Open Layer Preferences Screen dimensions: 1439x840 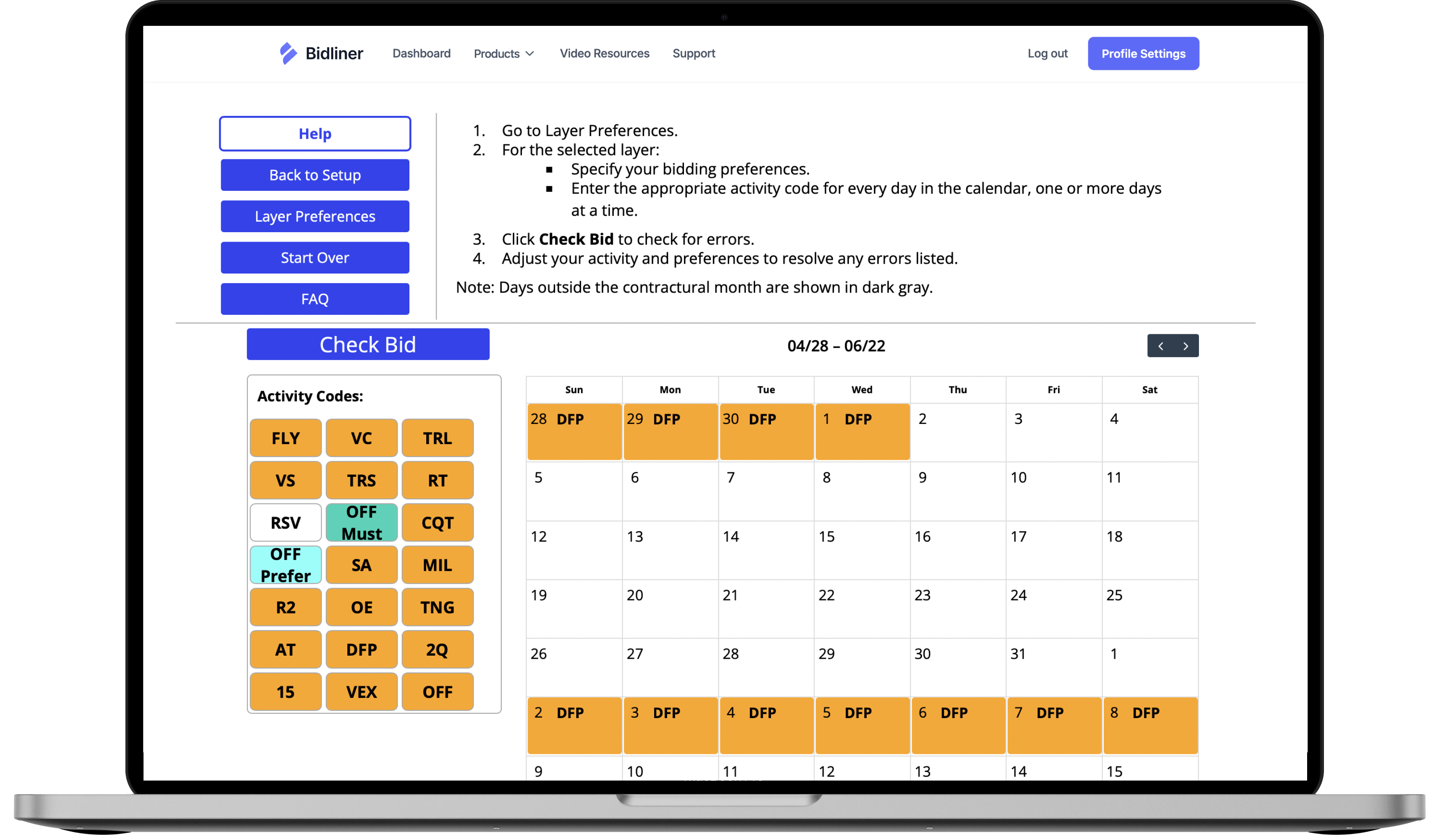tap(315, 216)
